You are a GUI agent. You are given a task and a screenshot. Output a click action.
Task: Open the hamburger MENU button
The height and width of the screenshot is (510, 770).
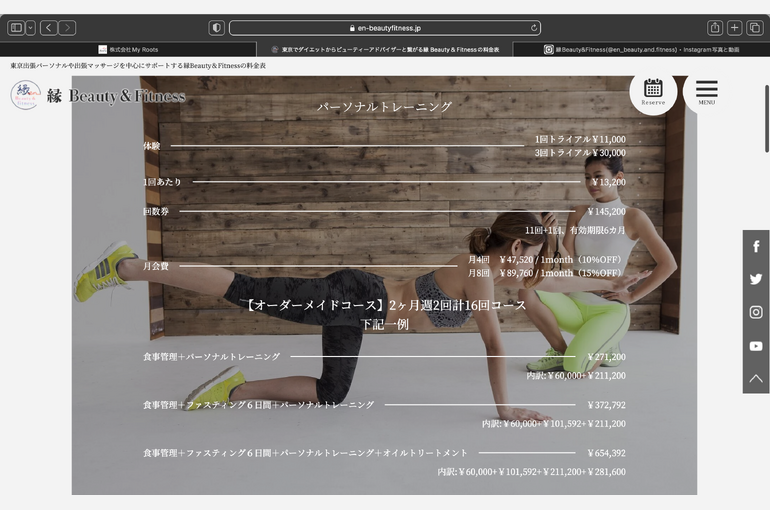click(x=707, y=92)
